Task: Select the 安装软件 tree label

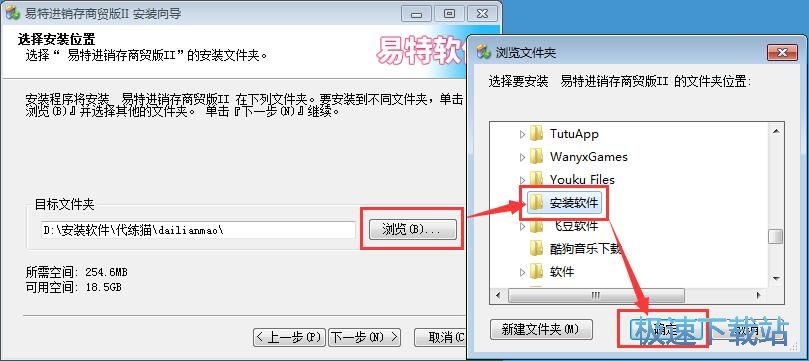Action: pos(574,203)
